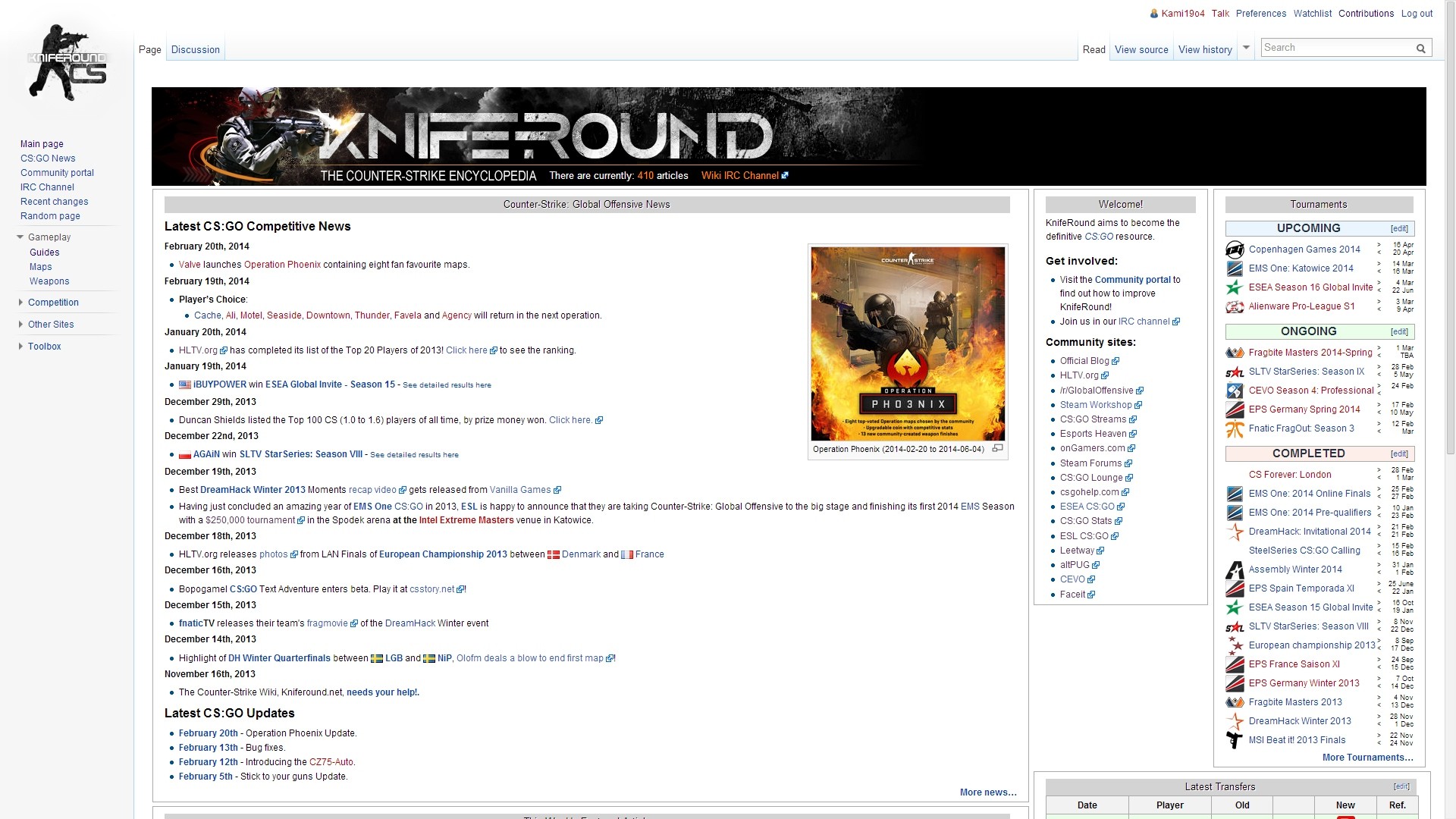Open the Operation Phoenix thumbnail image
The image size is (1456, 819).
(908, 344)
